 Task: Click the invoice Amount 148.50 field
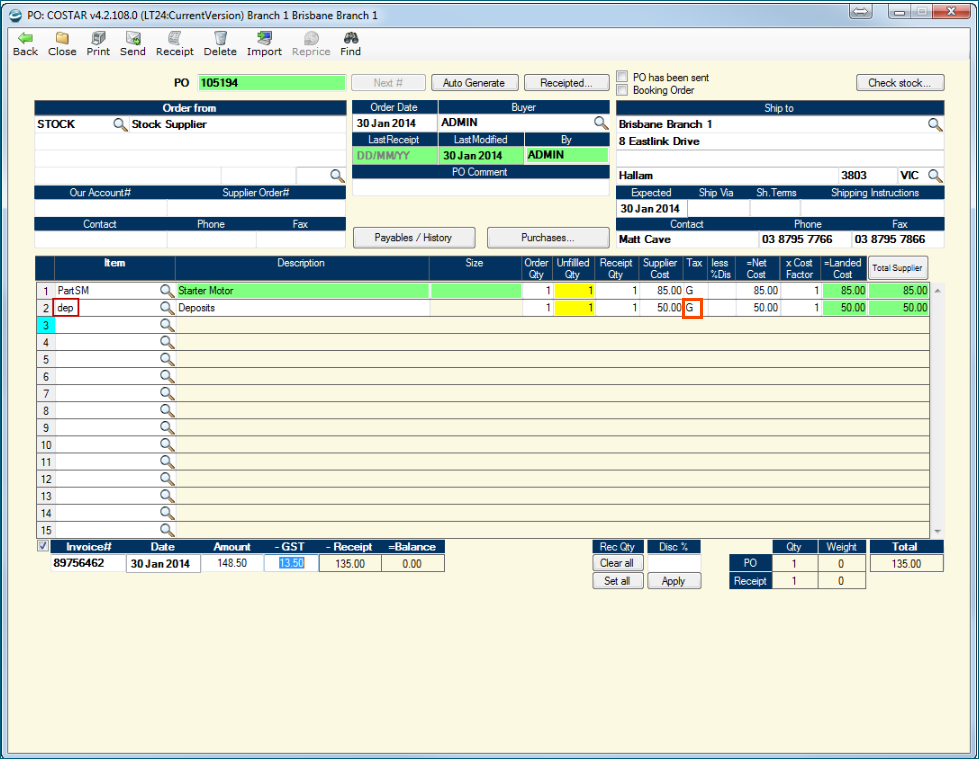(x=232, y=564)
